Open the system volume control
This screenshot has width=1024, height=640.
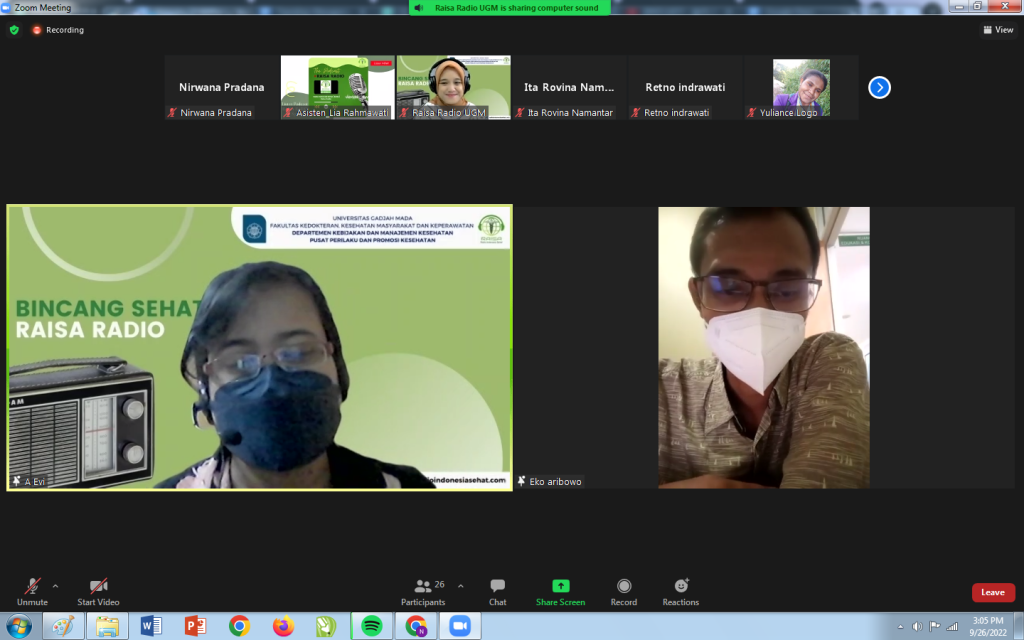[x=917, y=627]
